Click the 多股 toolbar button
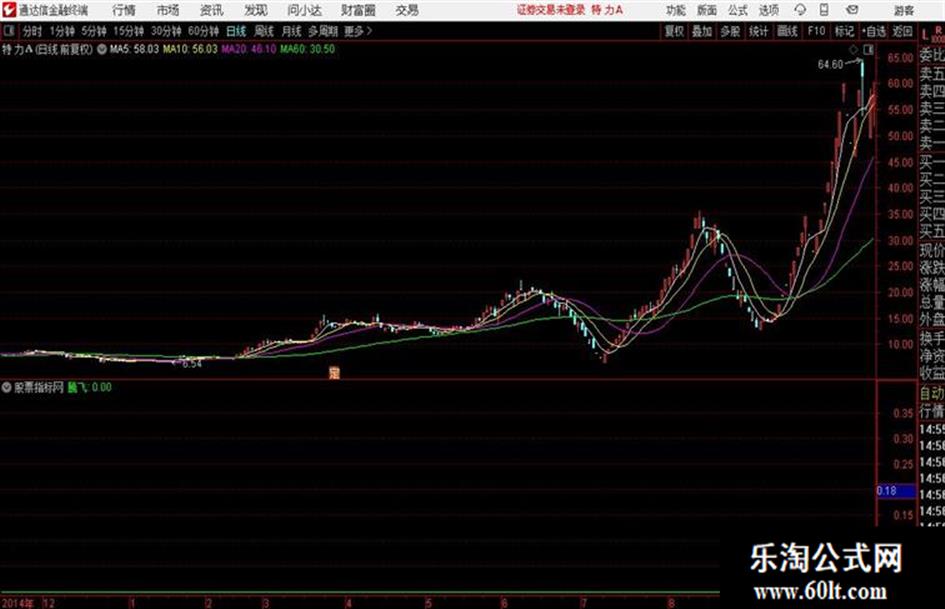 click(730, 31)
